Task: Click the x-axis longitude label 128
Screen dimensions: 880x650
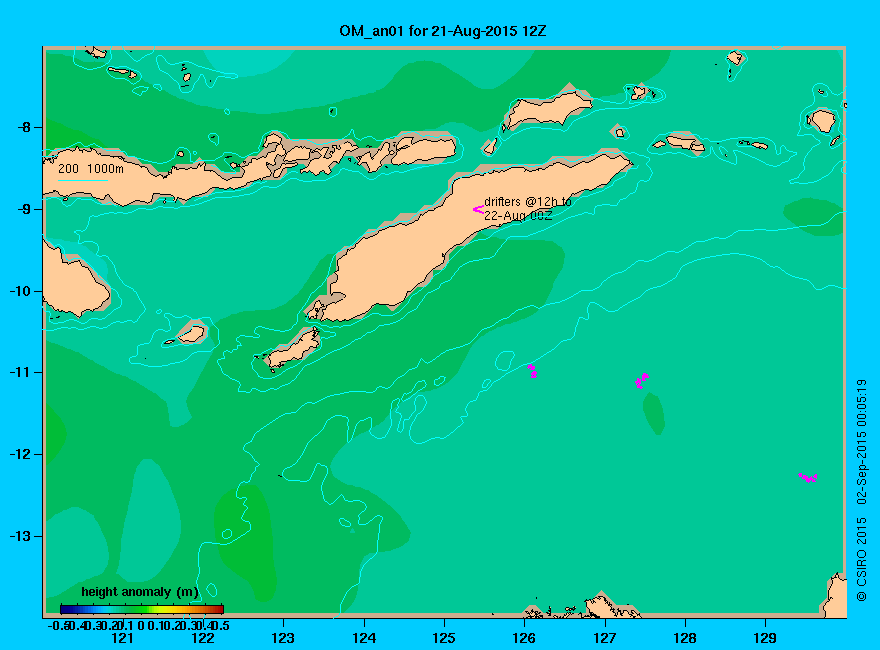Action: tap(685, 638)
